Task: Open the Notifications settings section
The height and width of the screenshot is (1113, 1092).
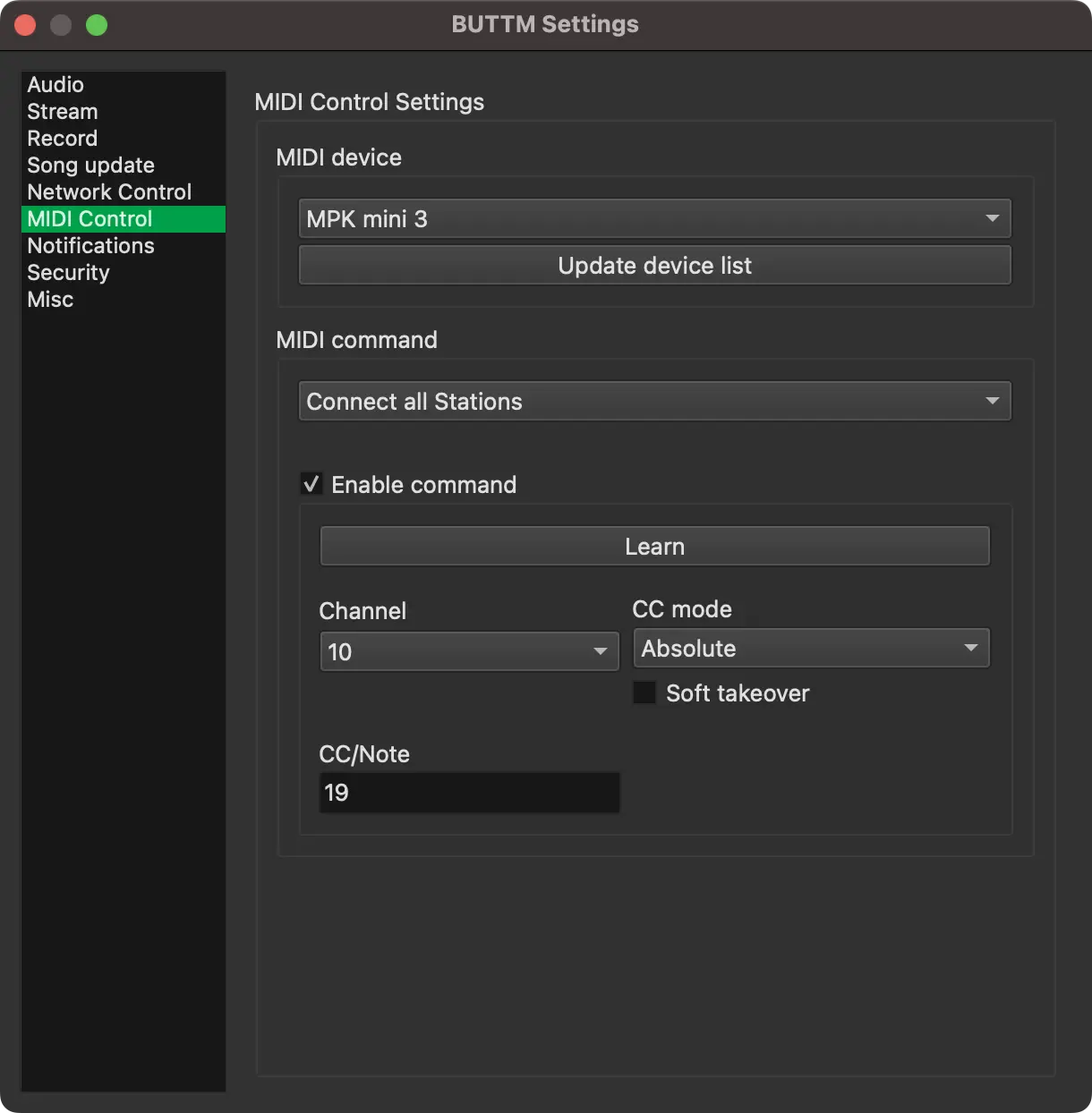Action: 90,245
